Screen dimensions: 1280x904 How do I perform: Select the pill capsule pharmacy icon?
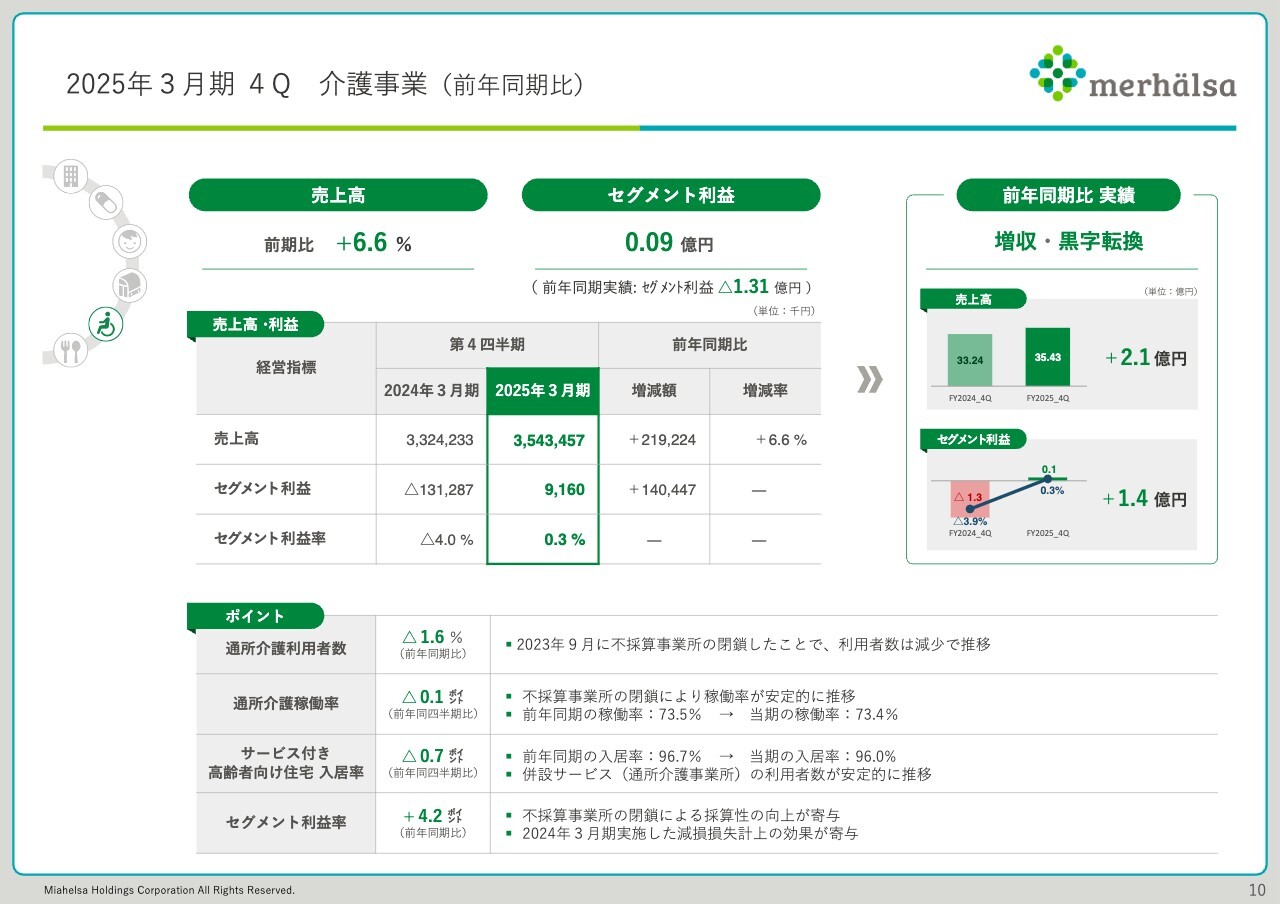click(x=103, y=204)
